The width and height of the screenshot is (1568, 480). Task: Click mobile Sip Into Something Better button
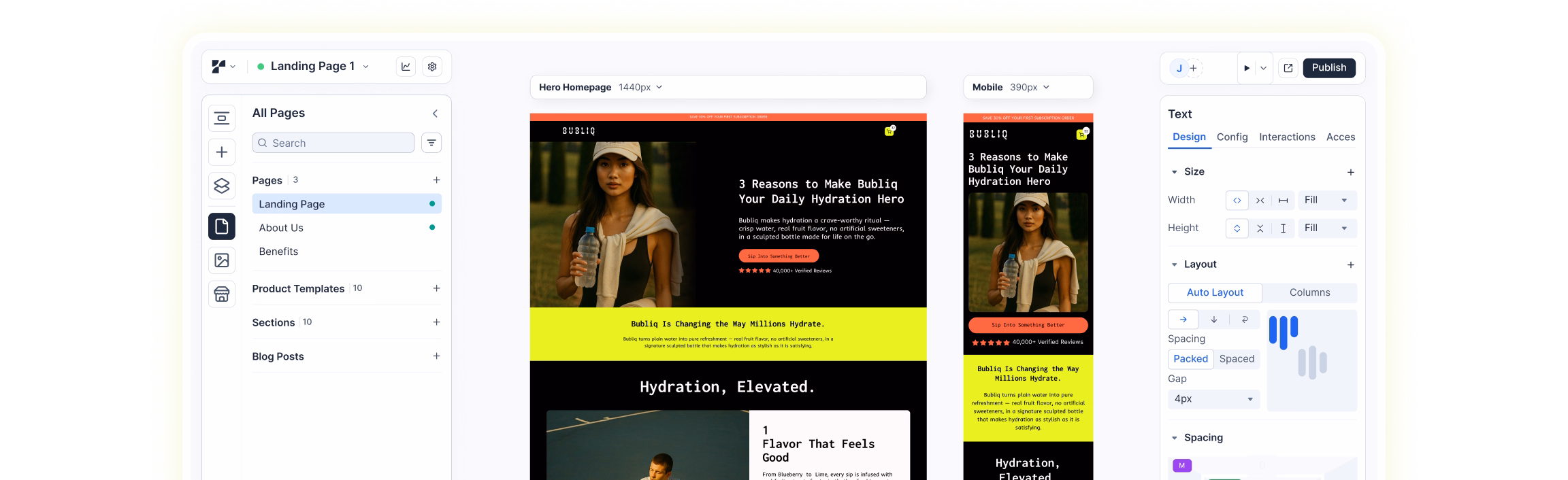1028,325
